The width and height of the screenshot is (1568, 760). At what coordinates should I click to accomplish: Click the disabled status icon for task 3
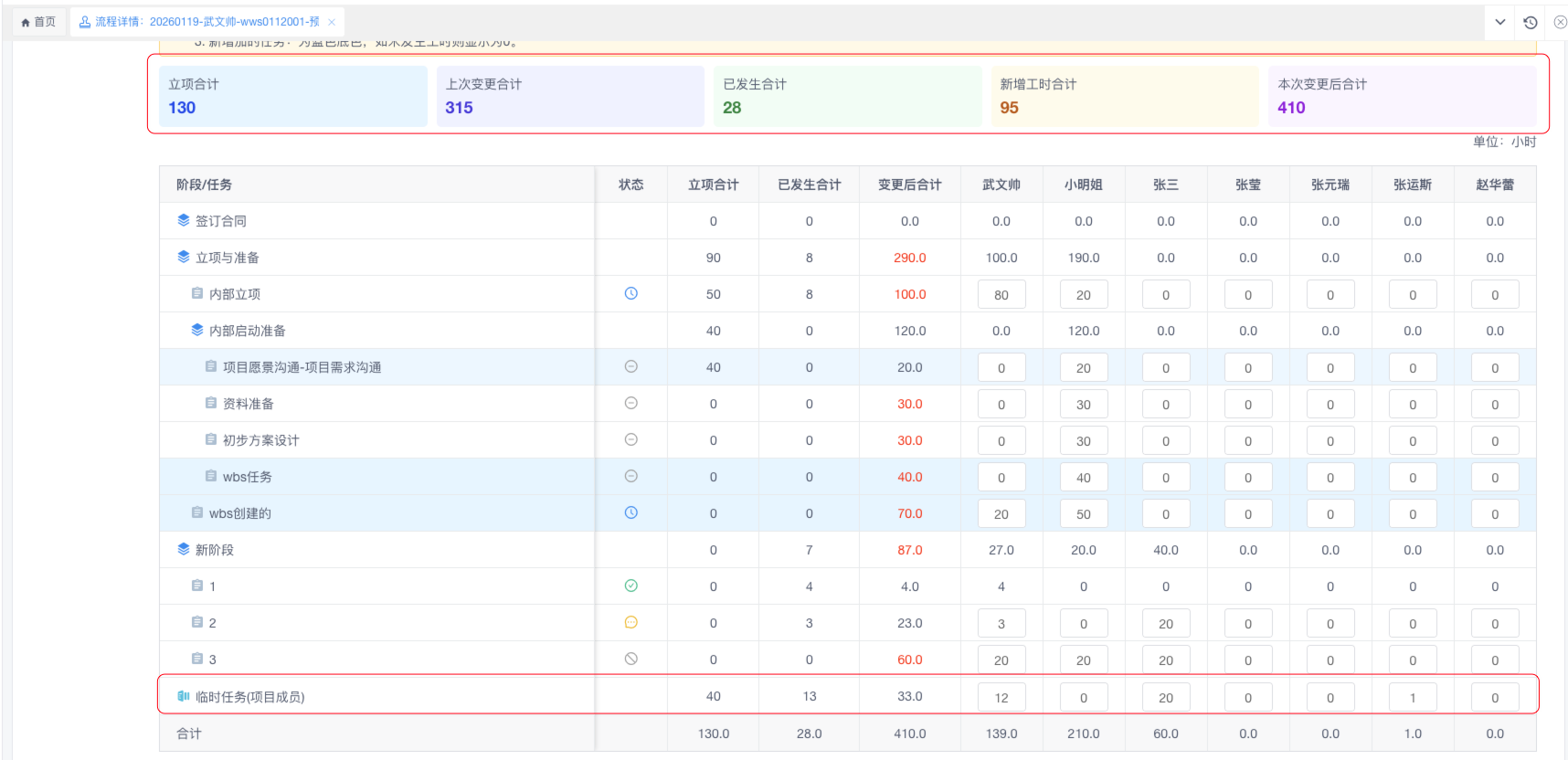click(630, 659)
